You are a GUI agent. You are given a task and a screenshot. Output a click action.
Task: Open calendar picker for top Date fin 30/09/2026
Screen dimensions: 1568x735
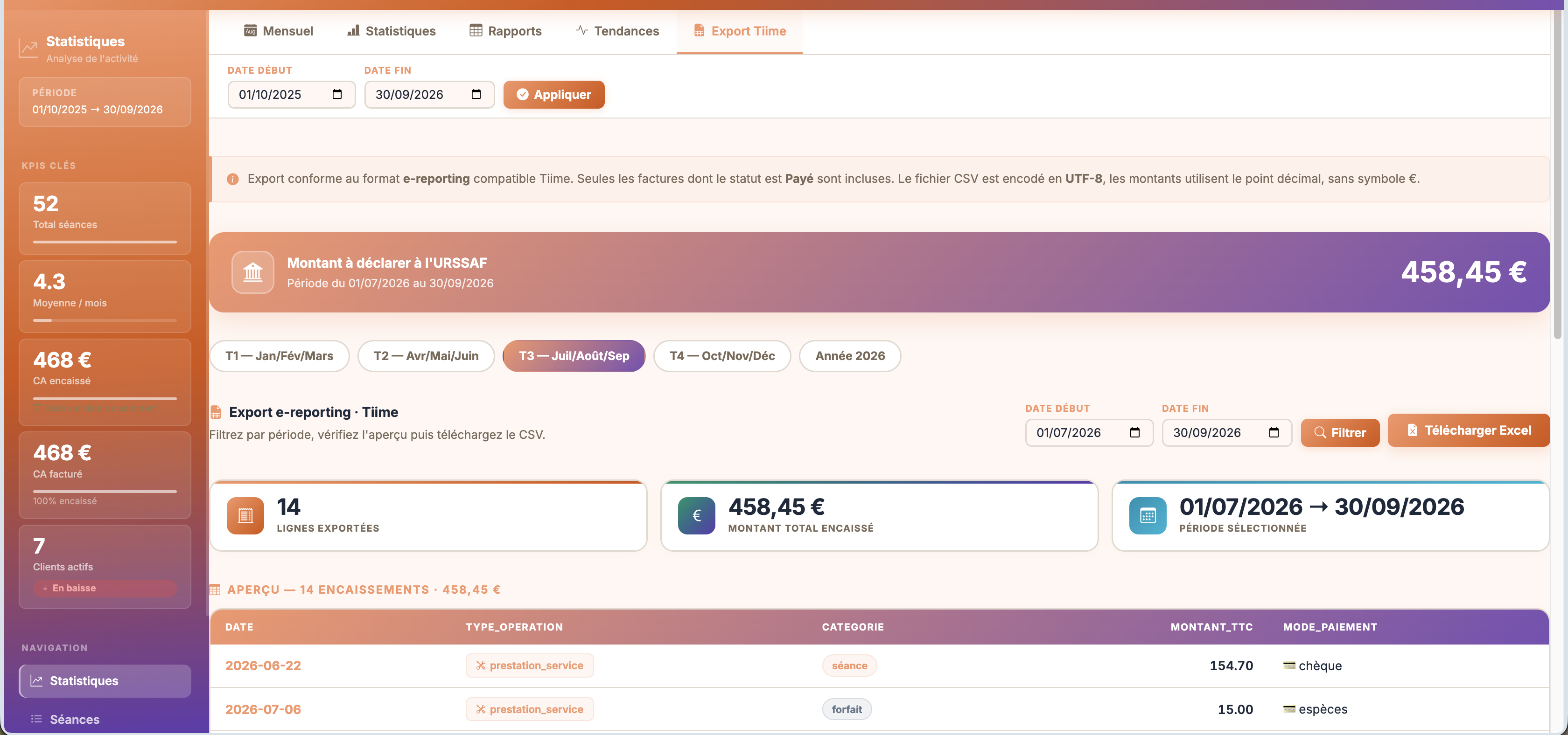click(x=476, y=94)
